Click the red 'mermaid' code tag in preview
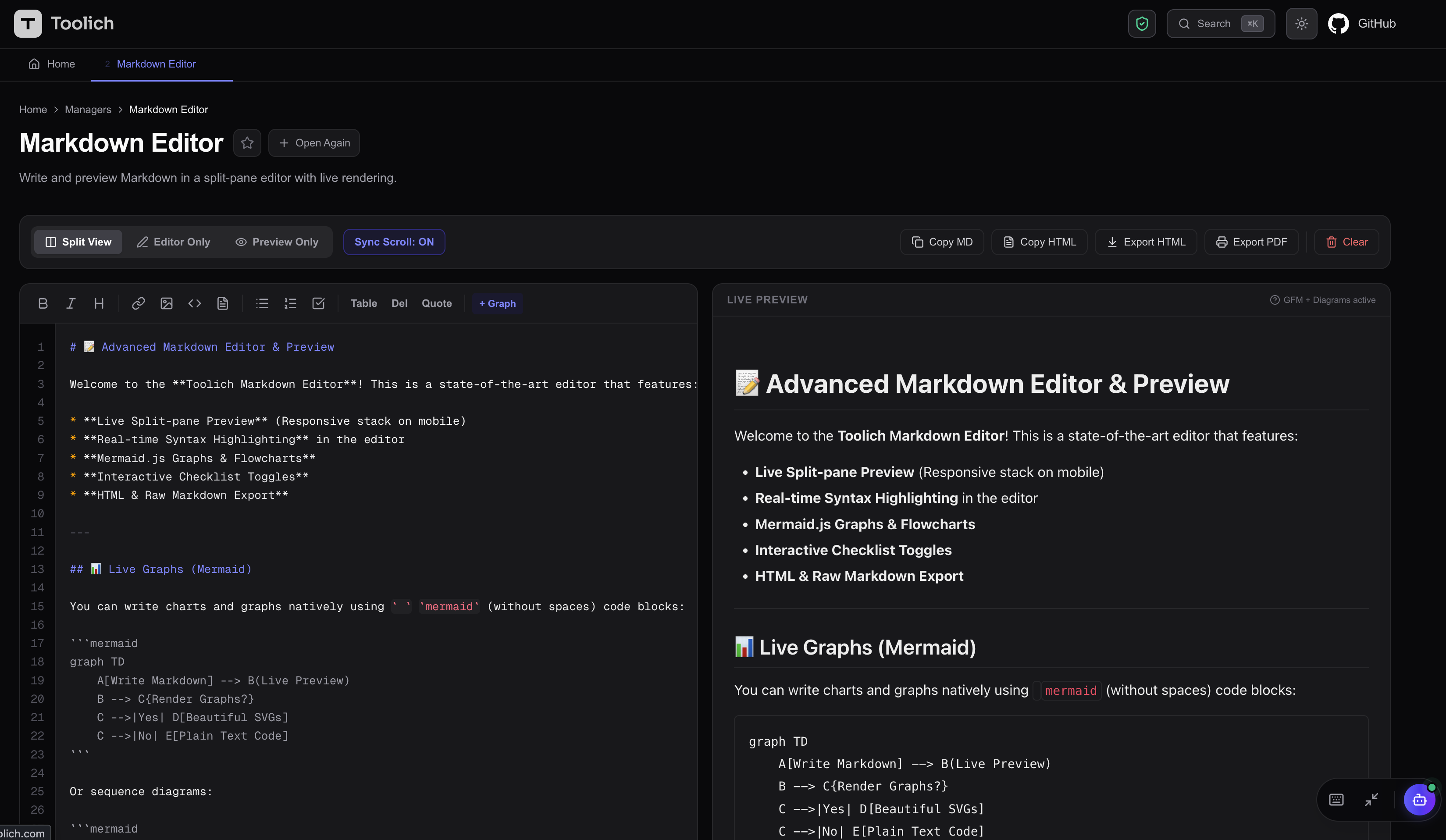 coord(1071,690)
